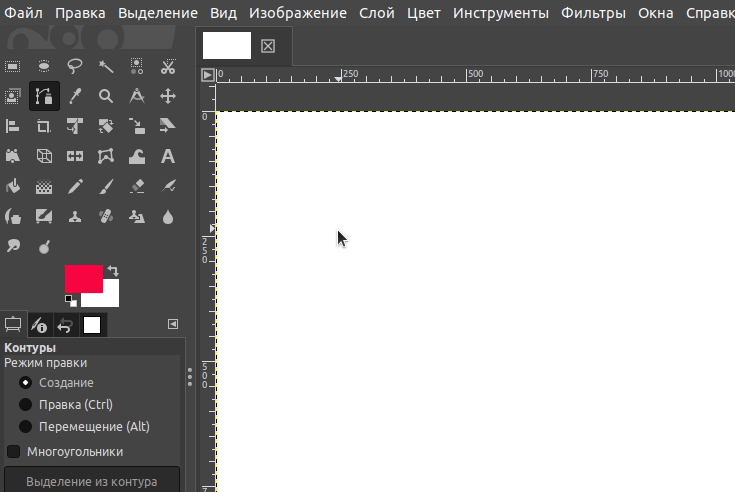Viewport: 735px width, 492px height.
Task: Select the Unified Transform tool
Action: (x=75, y=127)
